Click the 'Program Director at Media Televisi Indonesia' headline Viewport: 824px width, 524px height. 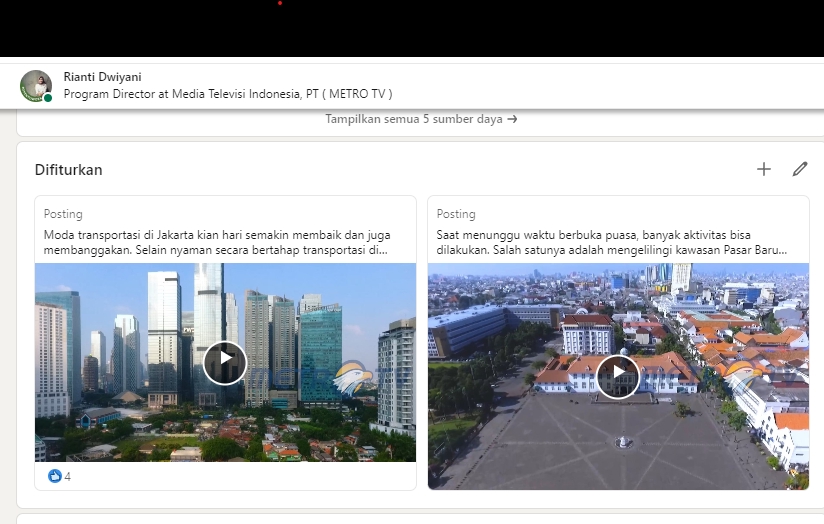tap(228, 94)
